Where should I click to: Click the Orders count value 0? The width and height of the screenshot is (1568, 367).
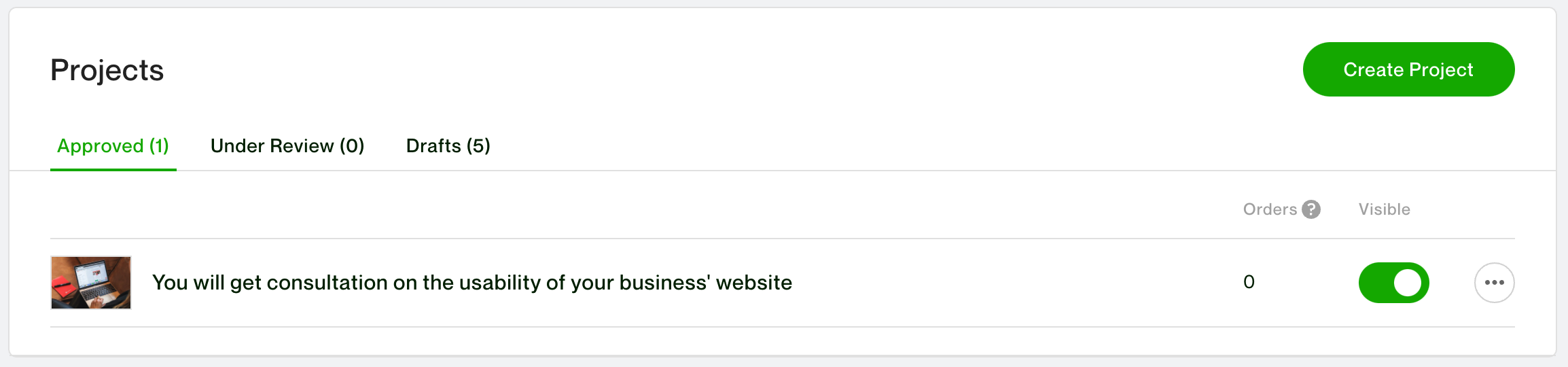click(1249, 282)
